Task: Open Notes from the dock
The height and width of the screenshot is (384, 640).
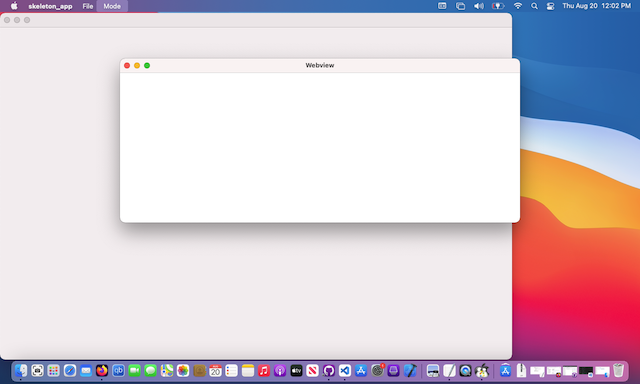Action: pos(248,371)
